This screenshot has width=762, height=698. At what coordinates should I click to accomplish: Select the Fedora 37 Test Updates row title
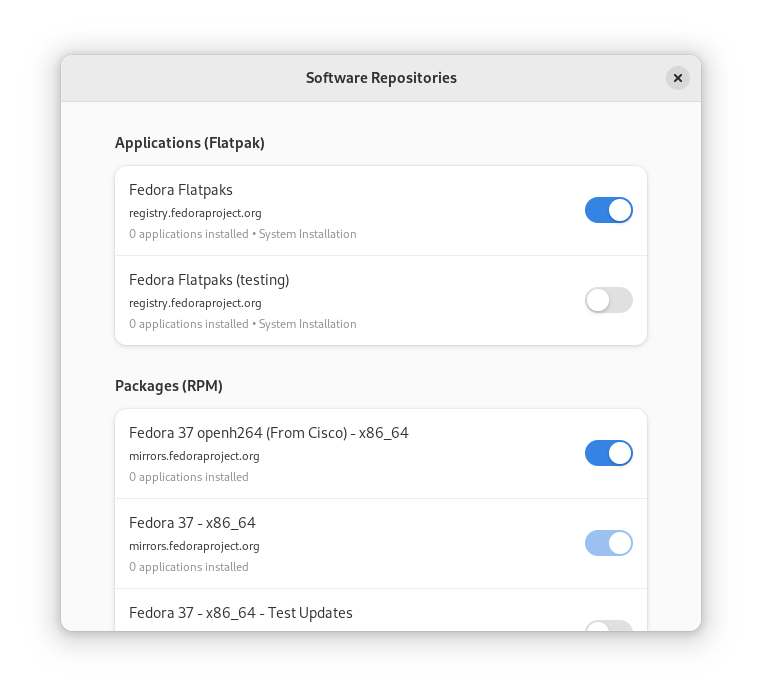[240, 613]
